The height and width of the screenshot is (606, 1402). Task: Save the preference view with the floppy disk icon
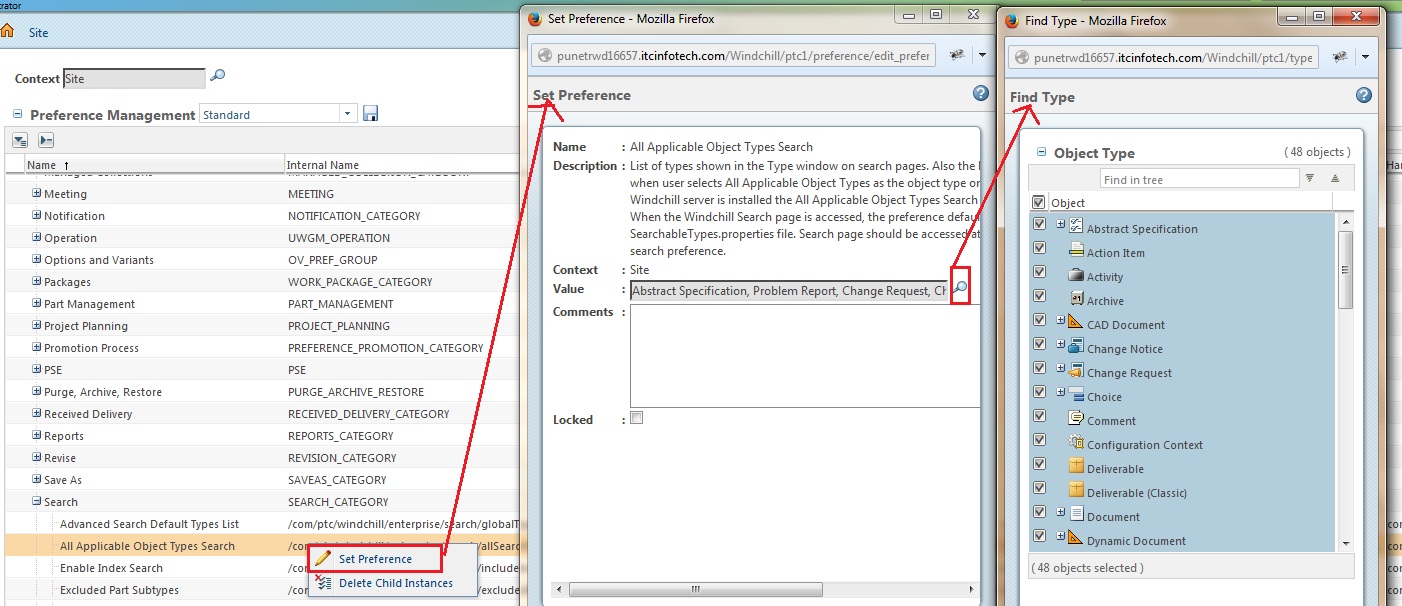(x=370, y=114)
